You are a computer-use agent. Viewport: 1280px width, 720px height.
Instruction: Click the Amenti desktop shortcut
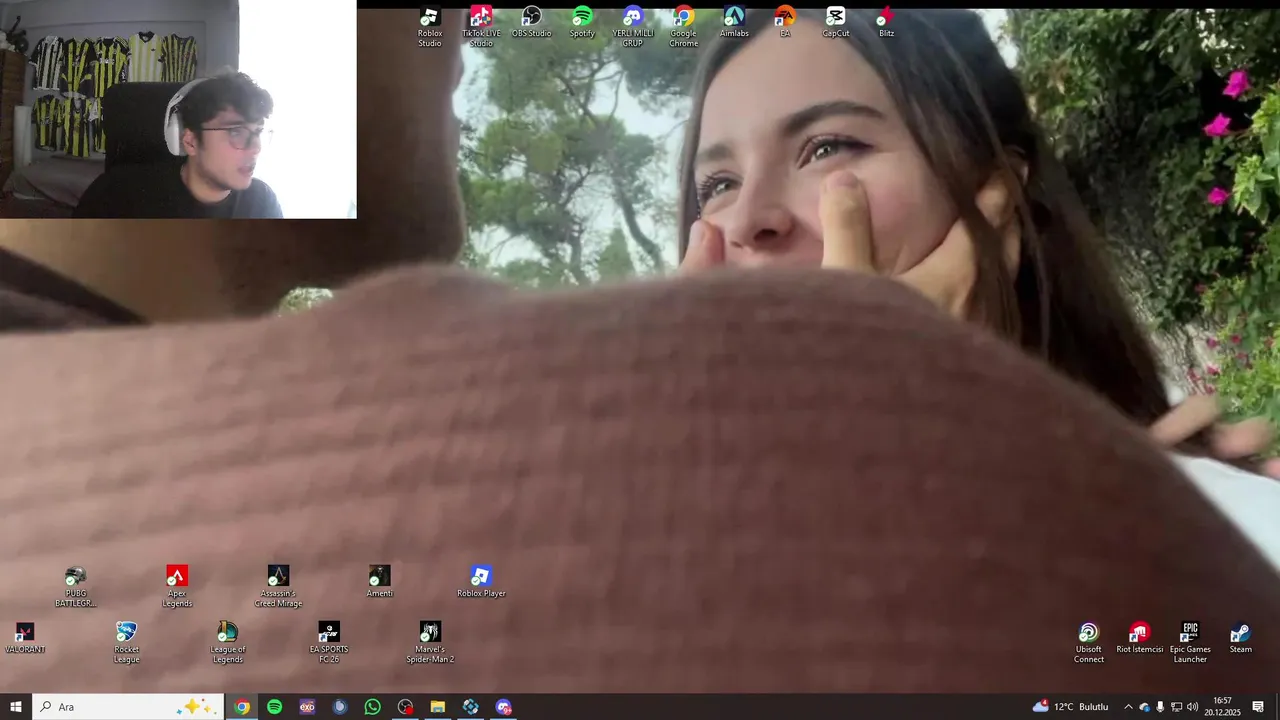click(380, 582)
